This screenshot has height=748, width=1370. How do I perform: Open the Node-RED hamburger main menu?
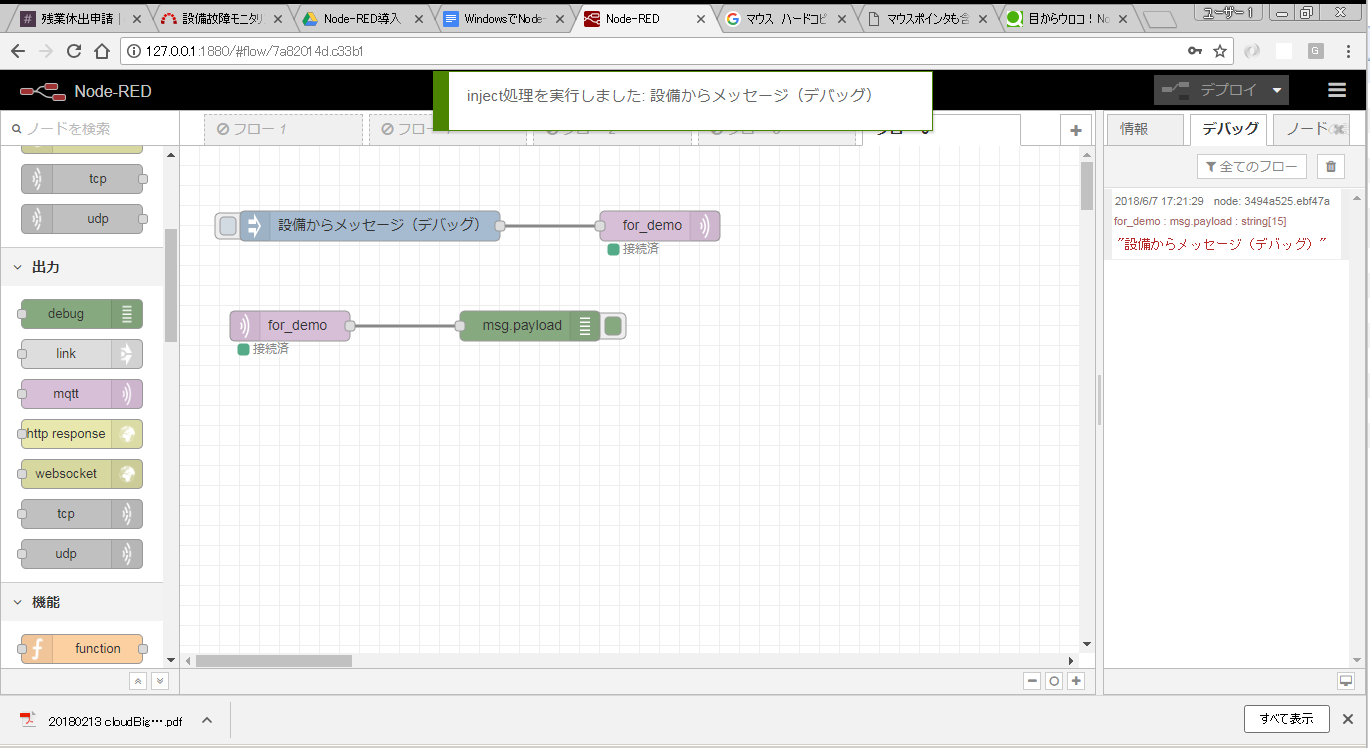click(x=1337, y=90)
